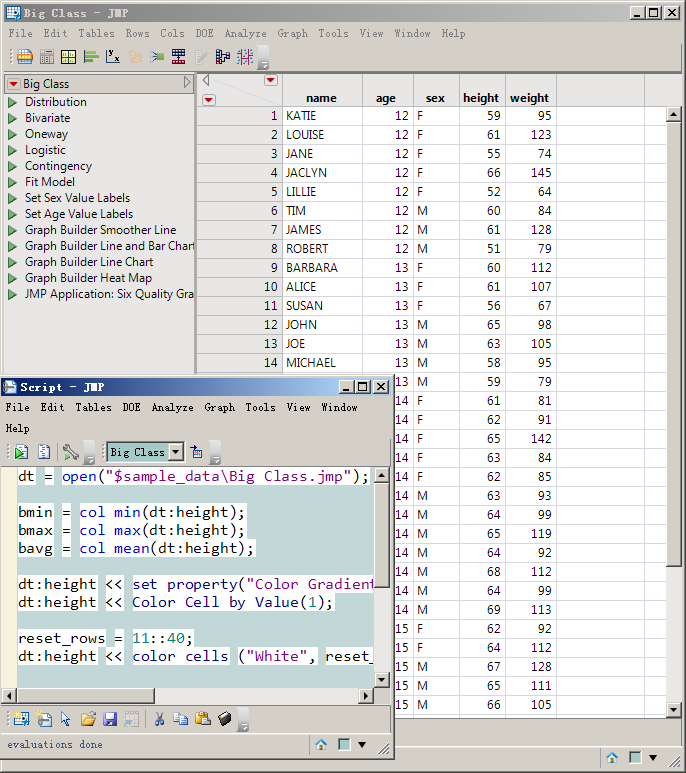Image resolution: width=686 pixels, height=773 pixels.
Task: Open the Tables menu in Script window
Action: pyautogui.click(x=92, y=407)
